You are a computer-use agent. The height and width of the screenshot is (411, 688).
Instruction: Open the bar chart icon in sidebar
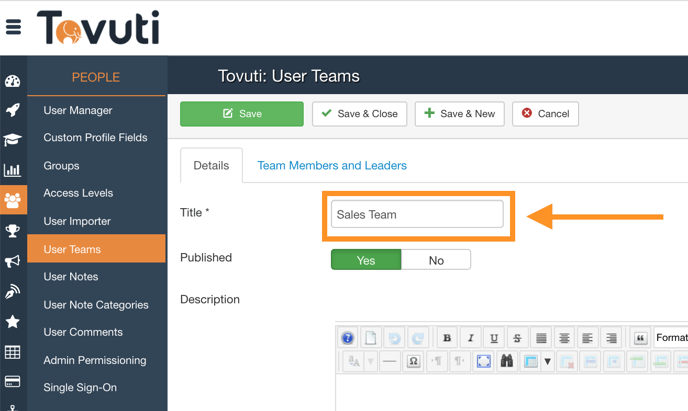(13, 170)
